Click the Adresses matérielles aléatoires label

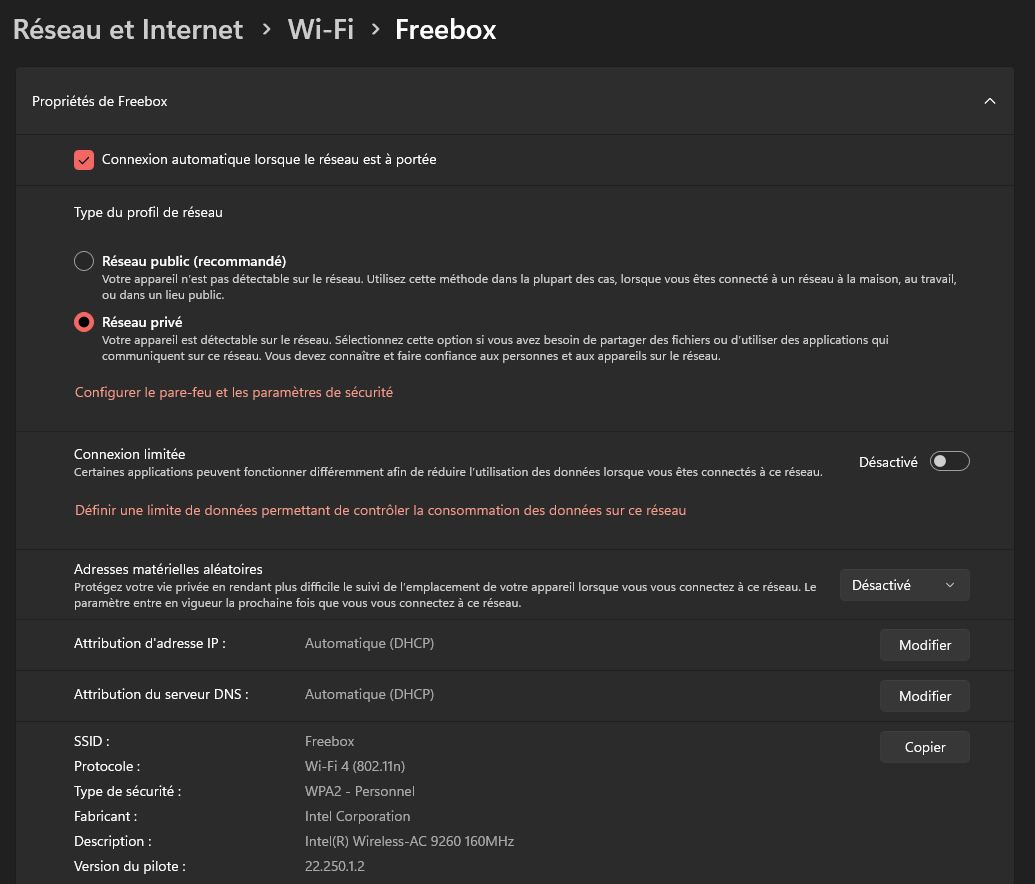click(x=168, y=569)
